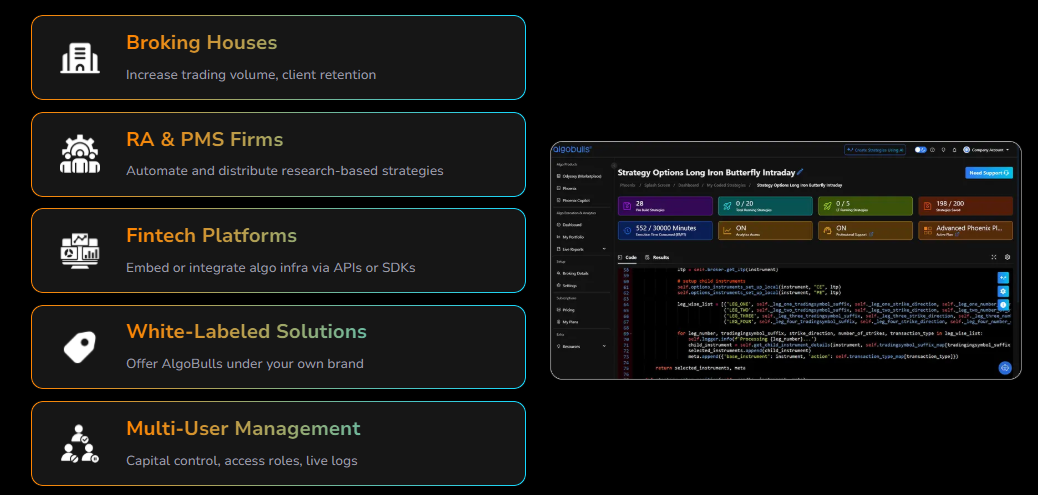This screenshot has width=1038, height=495.
Task: Click the blue floating info button on code
Action: click(1004, 305)
